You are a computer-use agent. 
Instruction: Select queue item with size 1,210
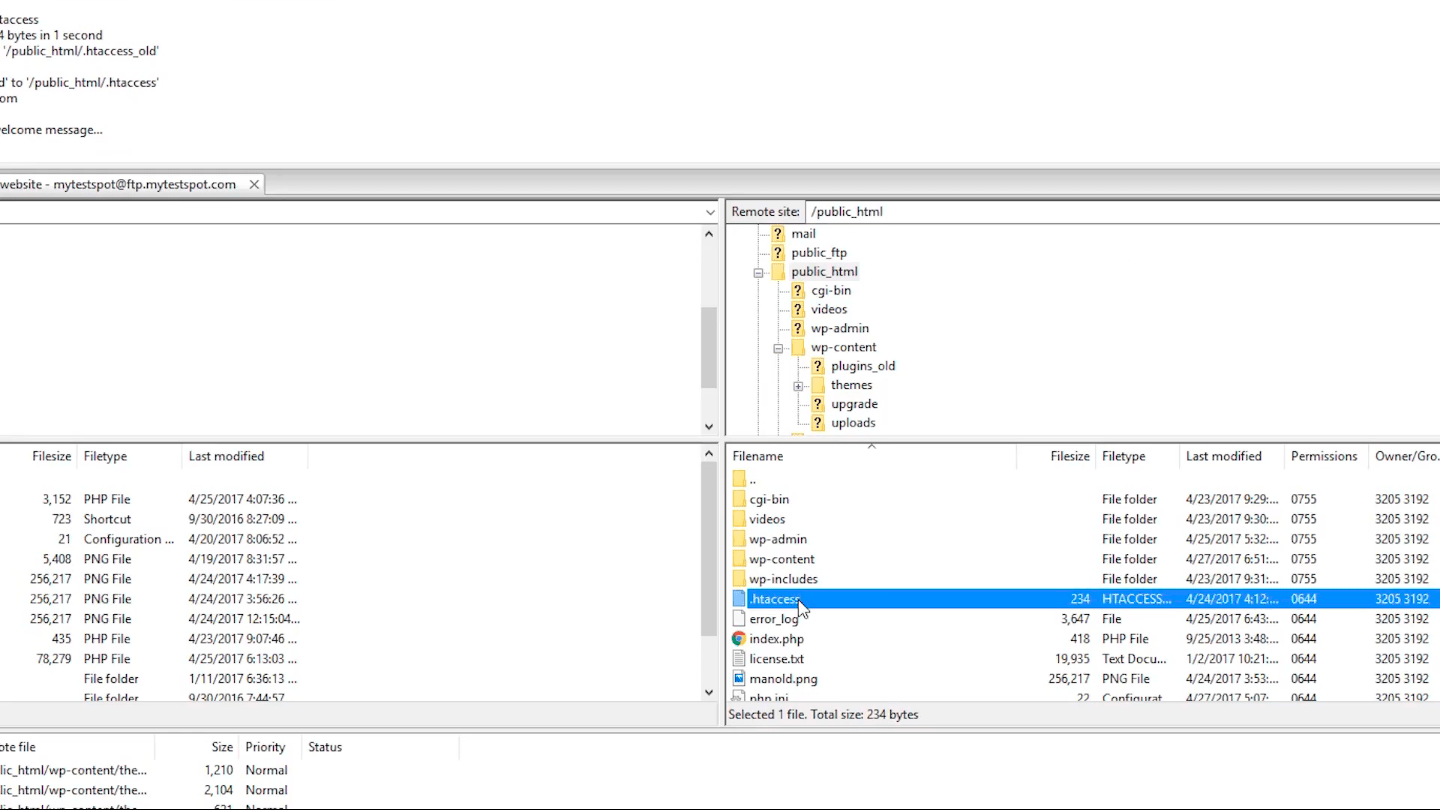(230, 770)
